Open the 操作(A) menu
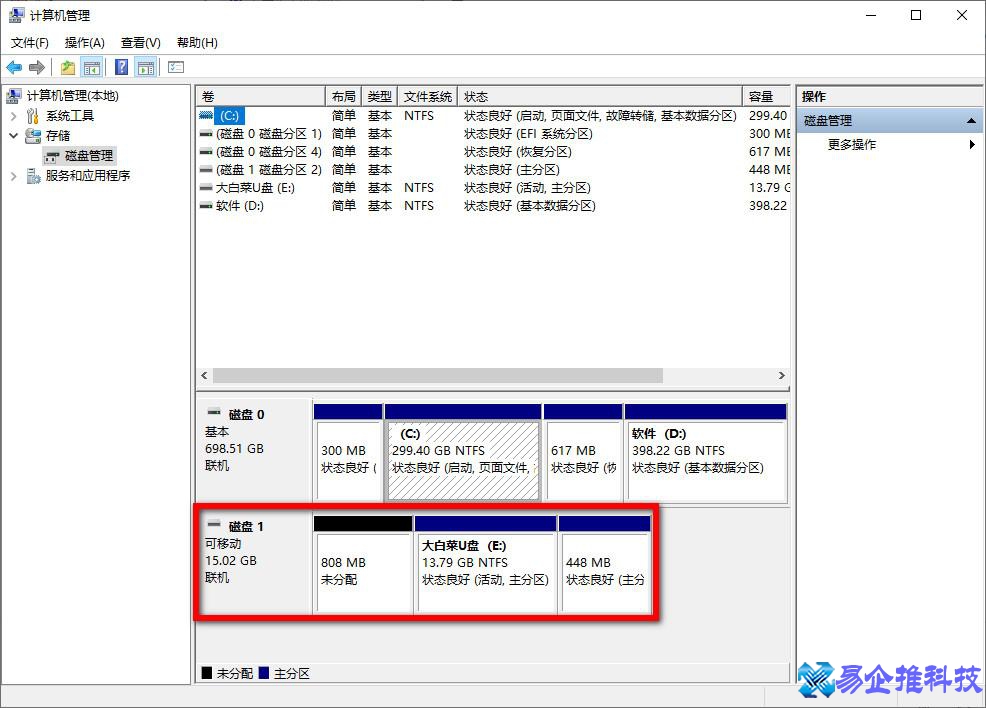 [84, 43]
